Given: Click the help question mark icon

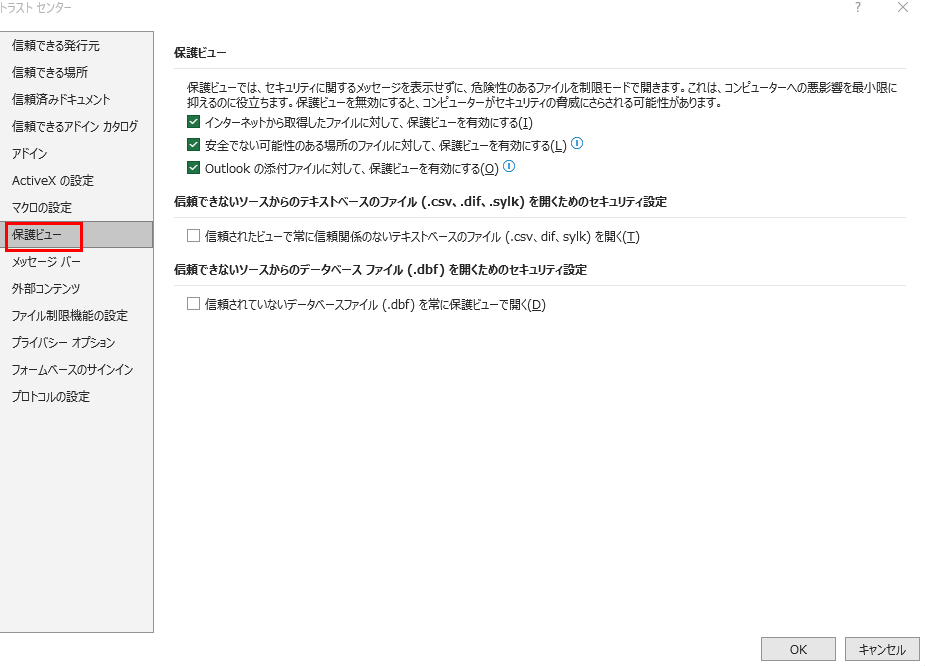Looking at the screenshot, I should point(857,8).
